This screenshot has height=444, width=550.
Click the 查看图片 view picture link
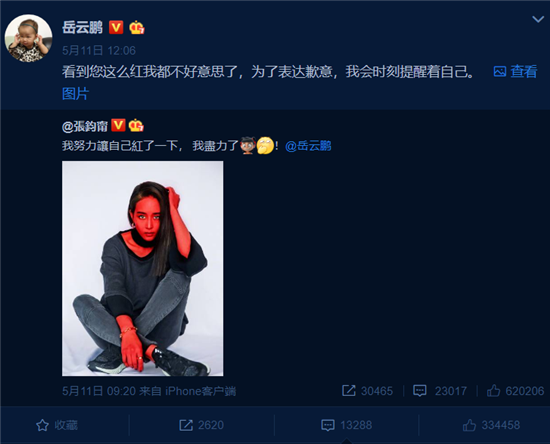pos(515,72)
